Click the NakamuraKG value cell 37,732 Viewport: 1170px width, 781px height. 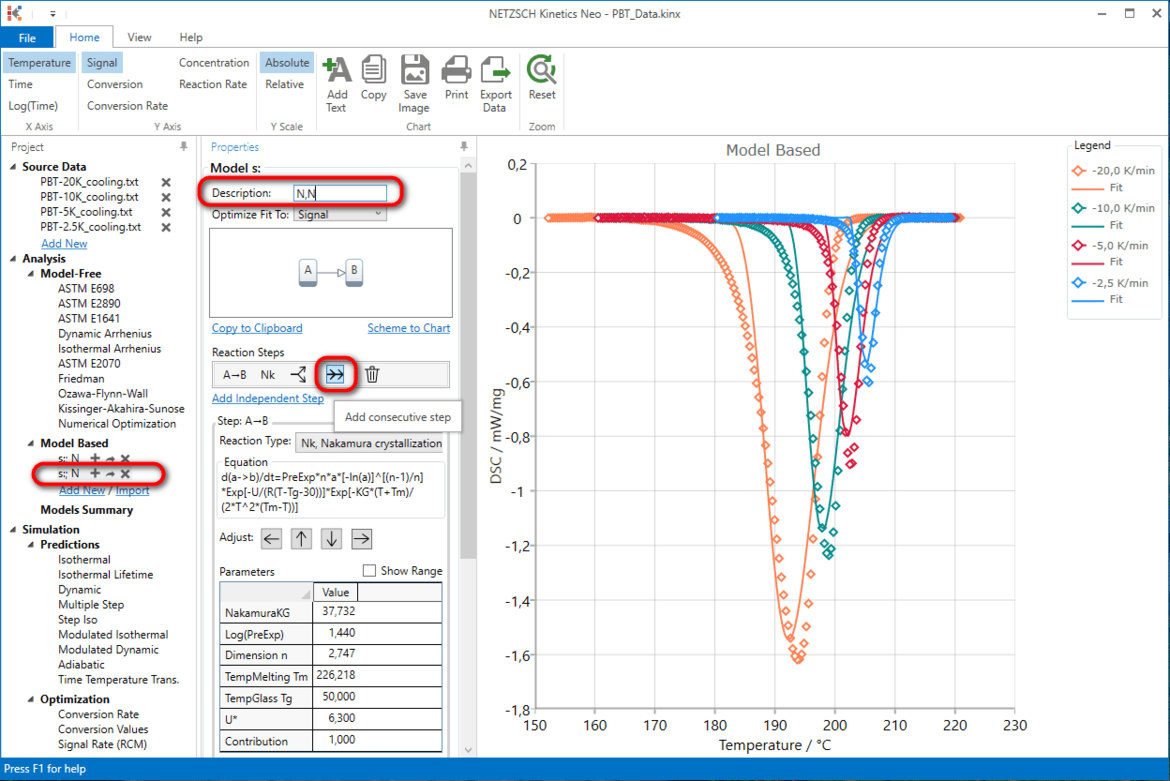click(378, 612)
